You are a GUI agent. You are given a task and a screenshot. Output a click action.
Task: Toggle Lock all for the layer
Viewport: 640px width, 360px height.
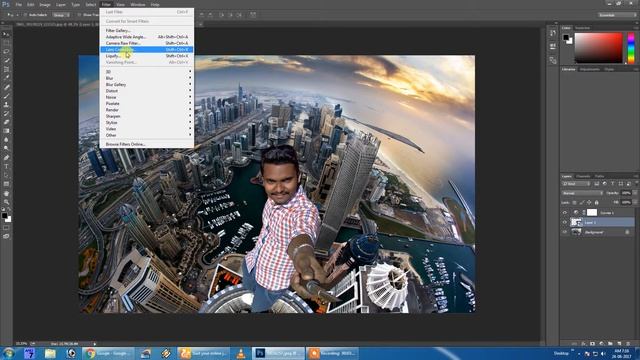click(596, 202)
